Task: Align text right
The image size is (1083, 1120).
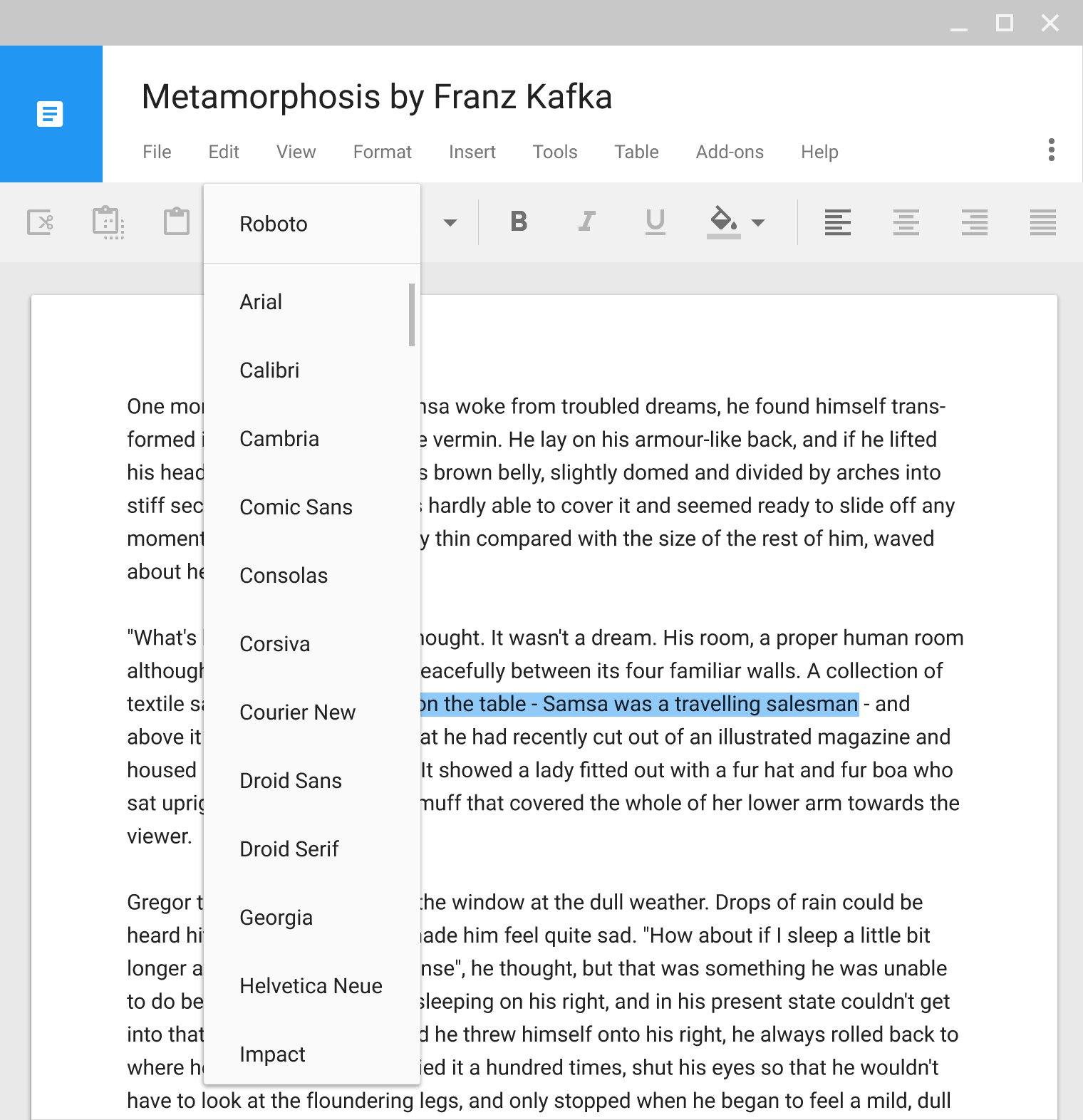Action: (974, 222)
